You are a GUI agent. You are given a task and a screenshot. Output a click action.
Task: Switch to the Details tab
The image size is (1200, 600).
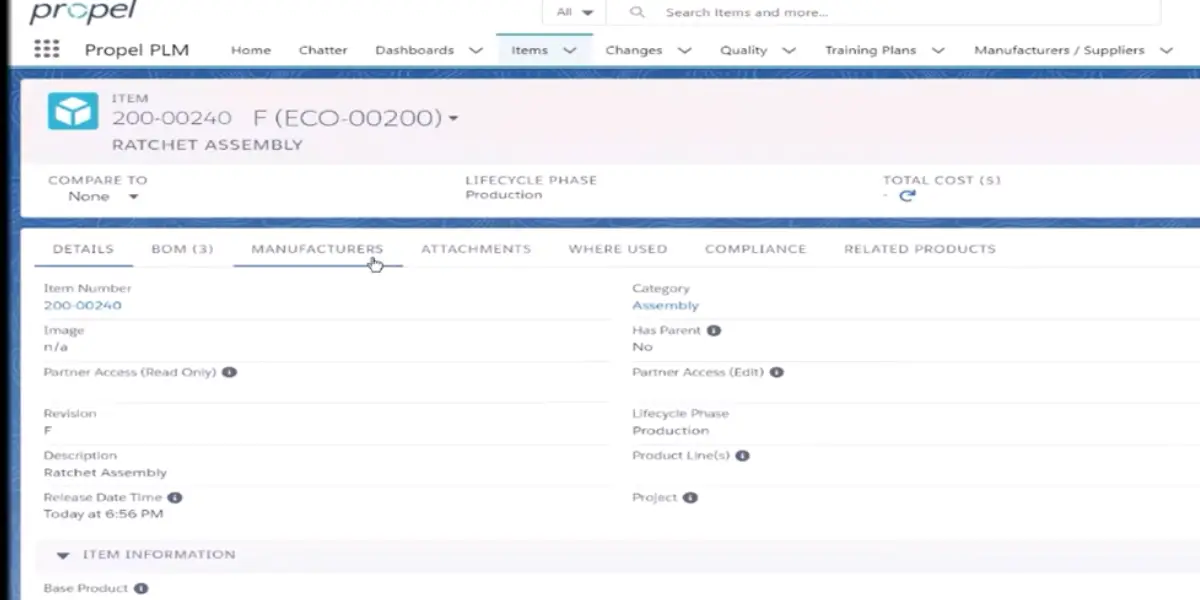coord(83,249)
